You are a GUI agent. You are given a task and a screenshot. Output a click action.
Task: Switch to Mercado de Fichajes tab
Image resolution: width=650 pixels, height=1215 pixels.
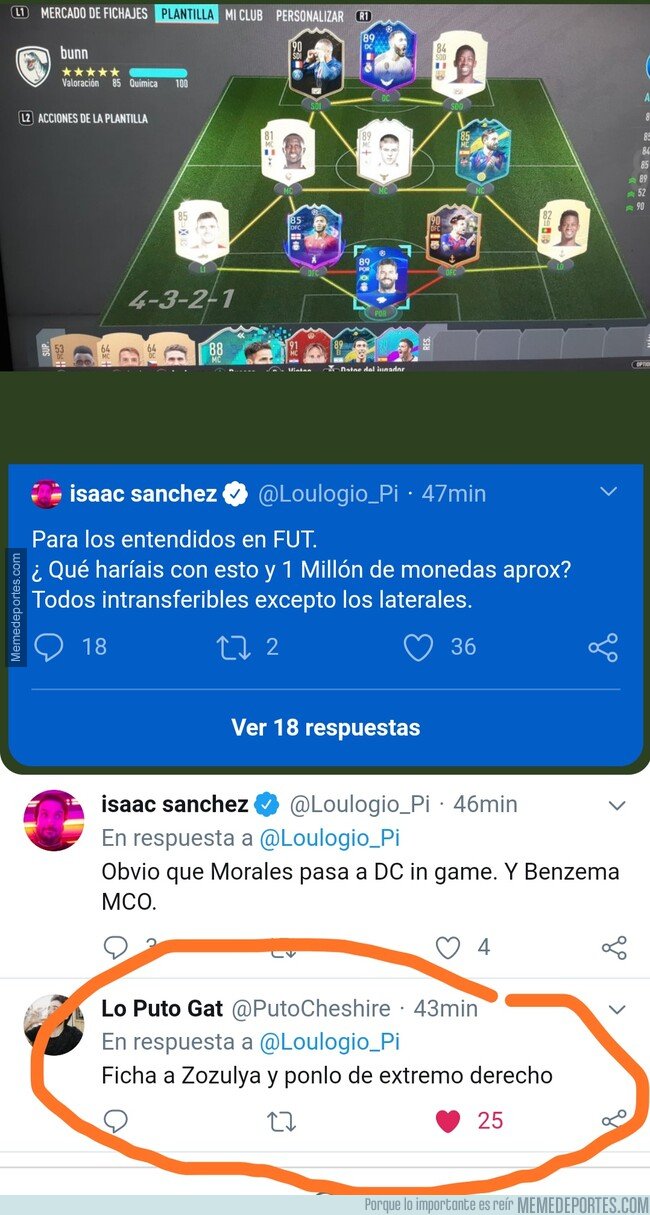point(93,14)
